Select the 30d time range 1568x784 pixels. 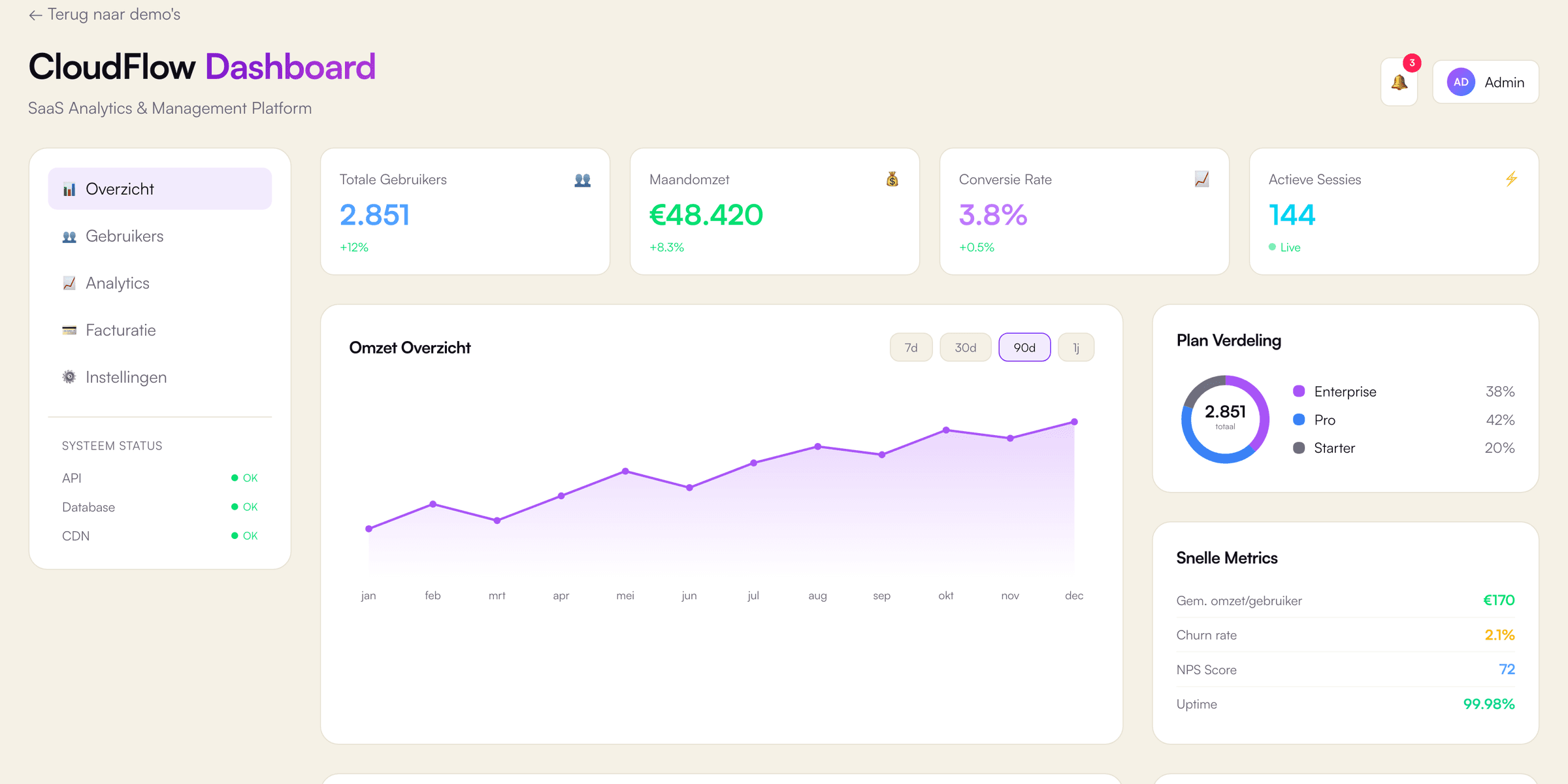(966, 348)
